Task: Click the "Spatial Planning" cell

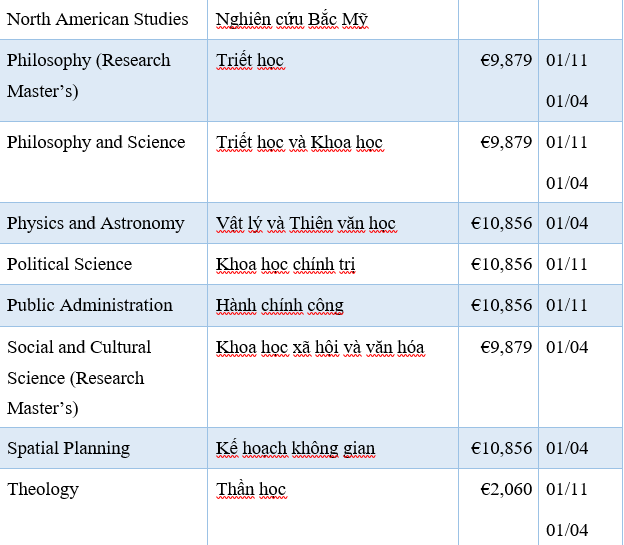Action: (x=68, y=448)
